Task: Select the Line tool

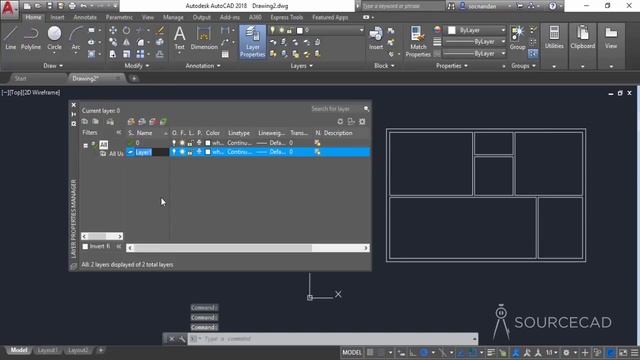Action: coord(10,38)
